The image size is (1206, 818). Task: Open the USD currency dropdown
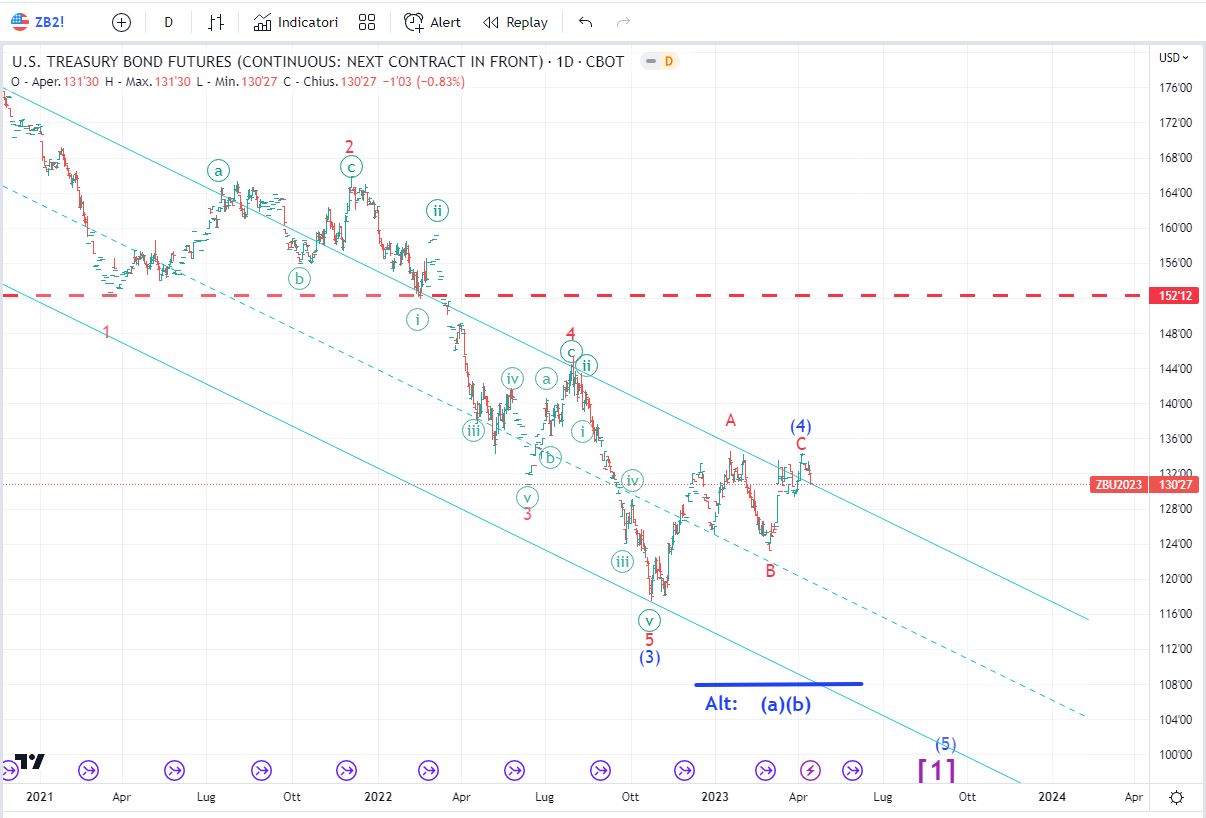(x=1173, y=58)
